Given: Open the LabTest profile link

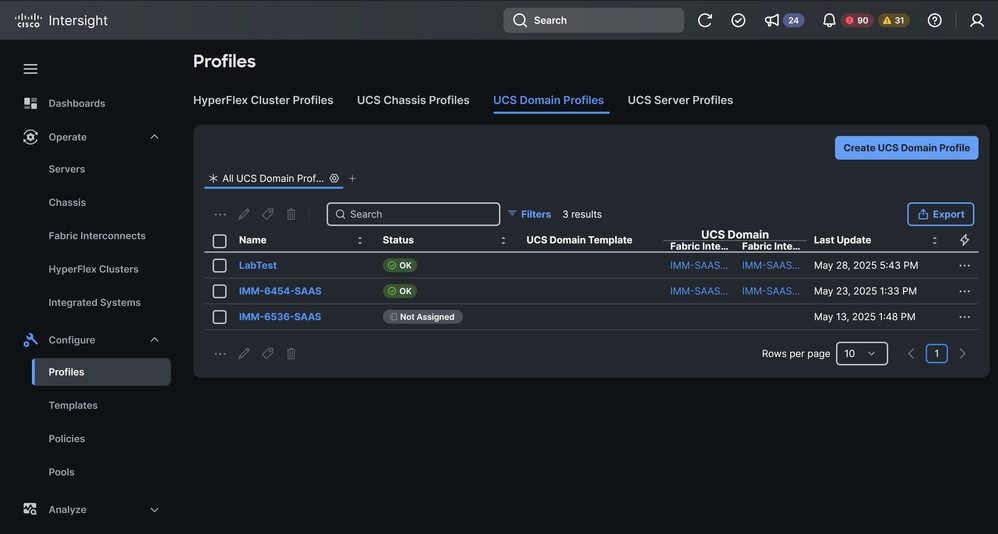Looking at the screenshot, I should pos(258,265).
